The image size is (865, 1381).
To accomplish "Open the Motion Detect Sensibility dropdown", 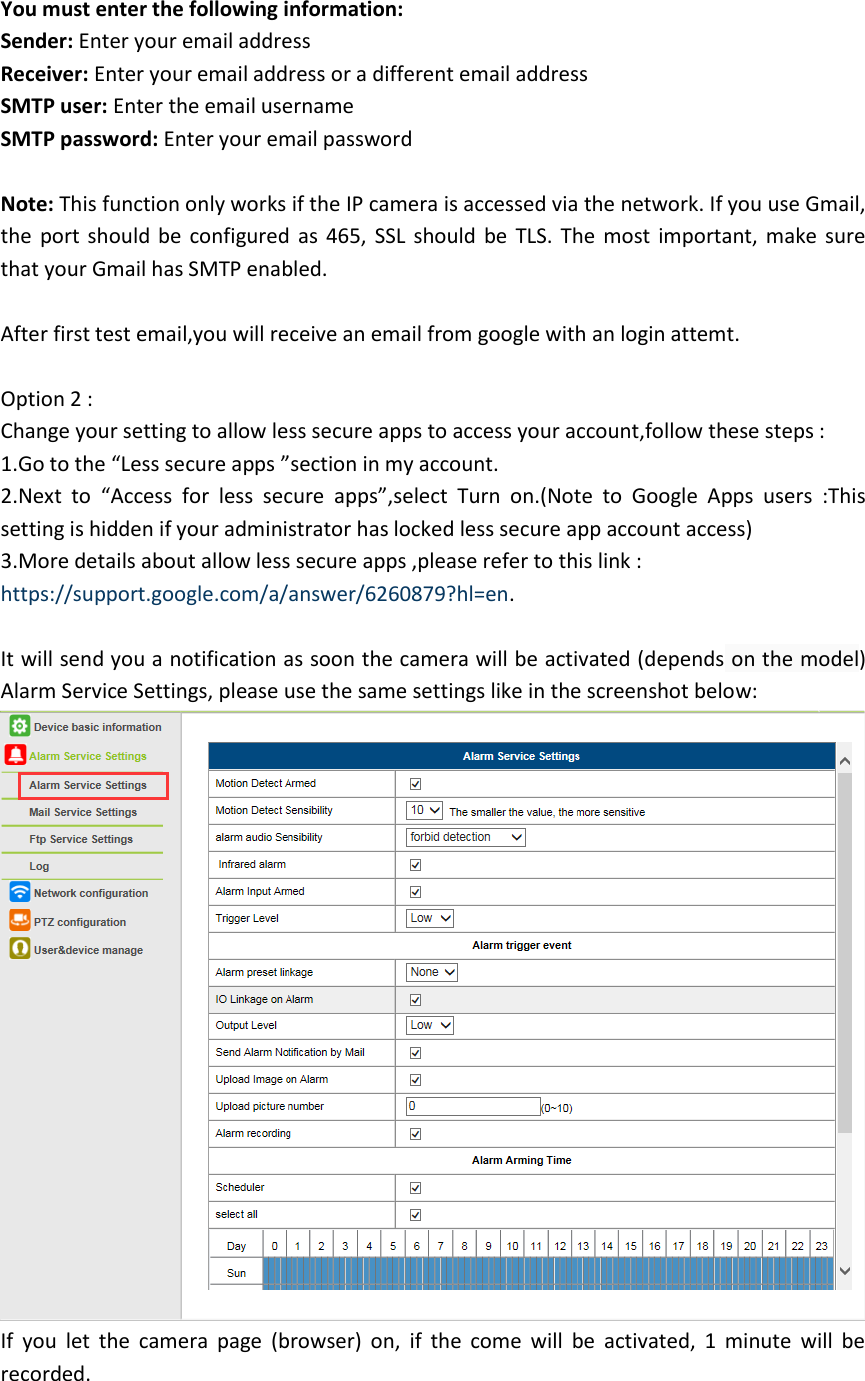I will pyautogui.click(x=424, y=810).
